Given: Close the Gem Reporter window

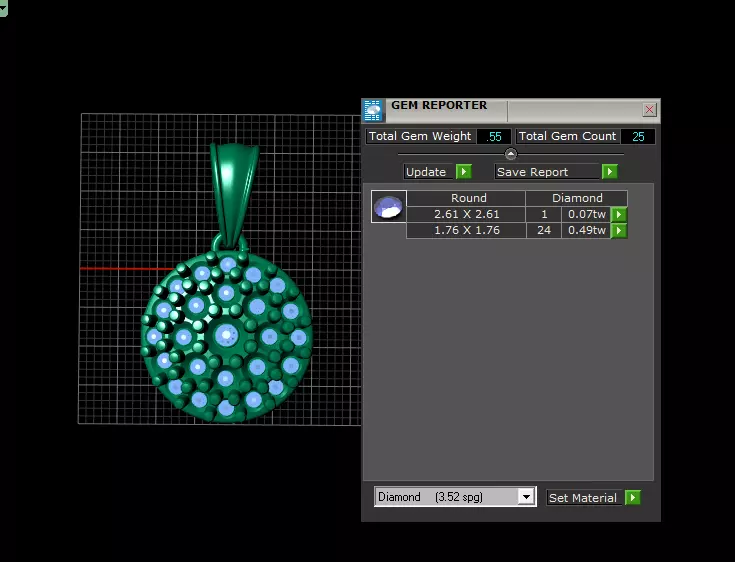Looking at the screenshot, I should 649,110.
